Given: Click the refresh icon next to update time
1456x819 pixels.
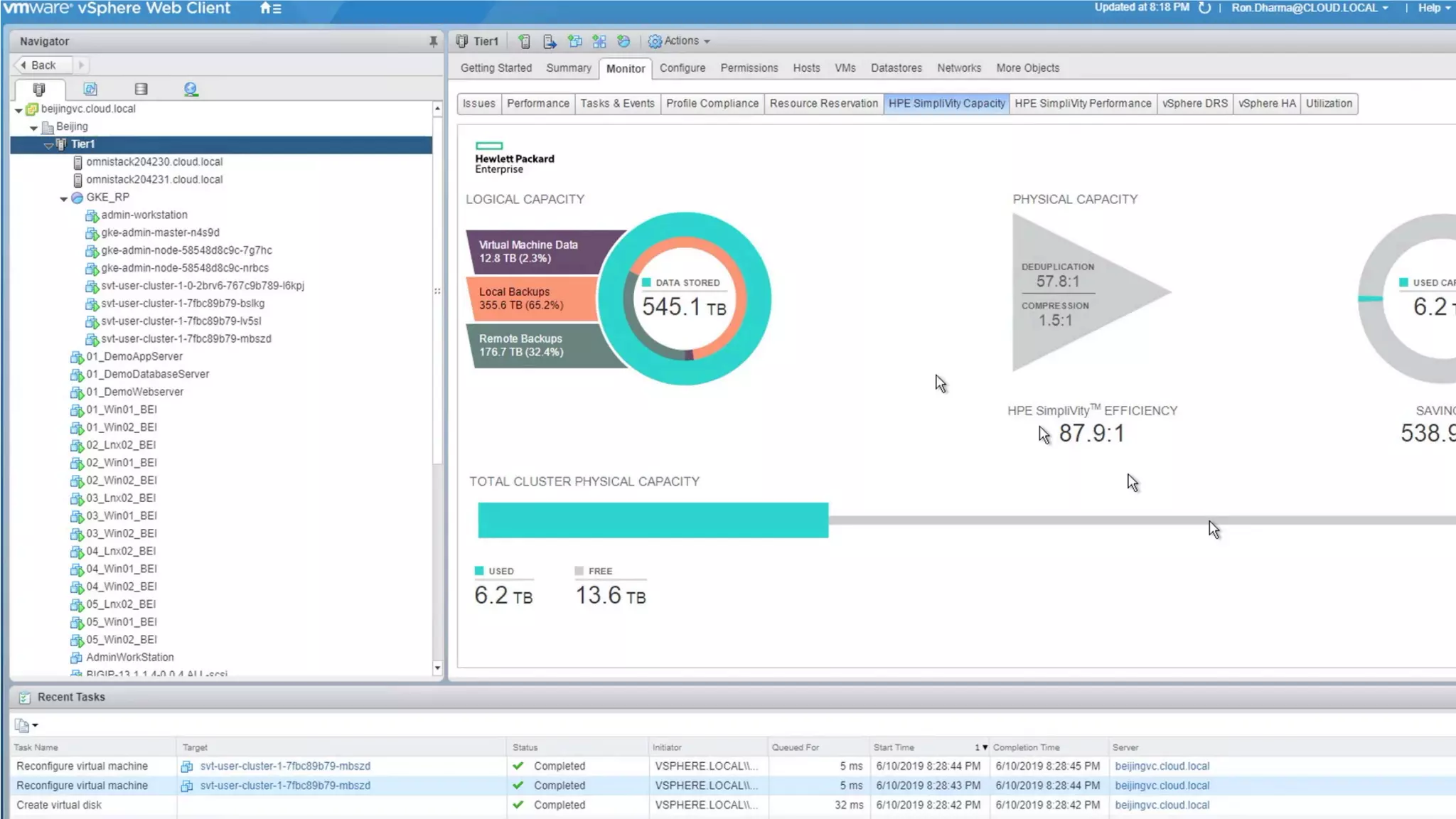Looking at the screenshot, I should tap(1204, 8).
